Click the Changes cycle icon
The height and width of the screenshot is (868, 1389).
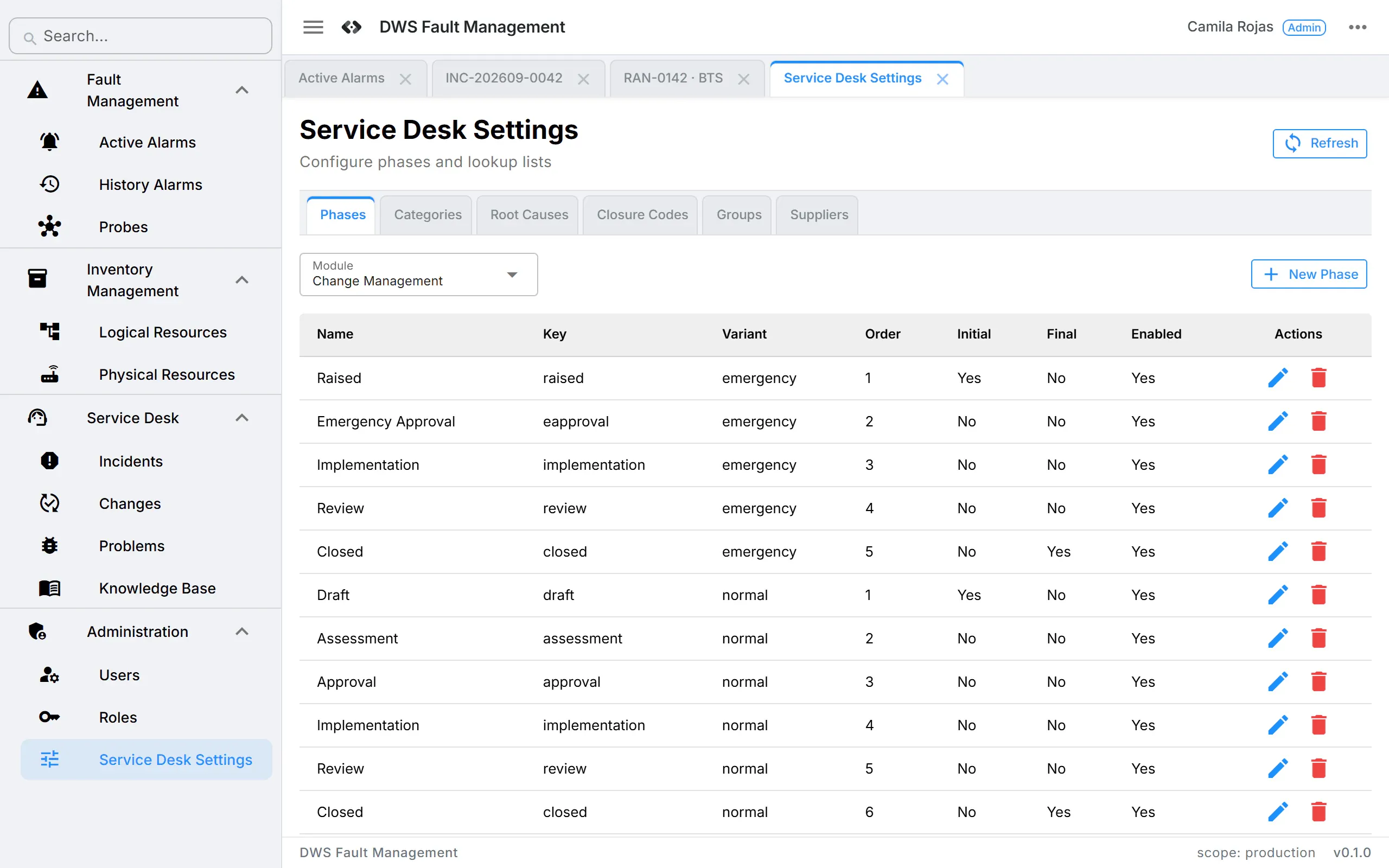pyautogui.click(x=49, y=503)
